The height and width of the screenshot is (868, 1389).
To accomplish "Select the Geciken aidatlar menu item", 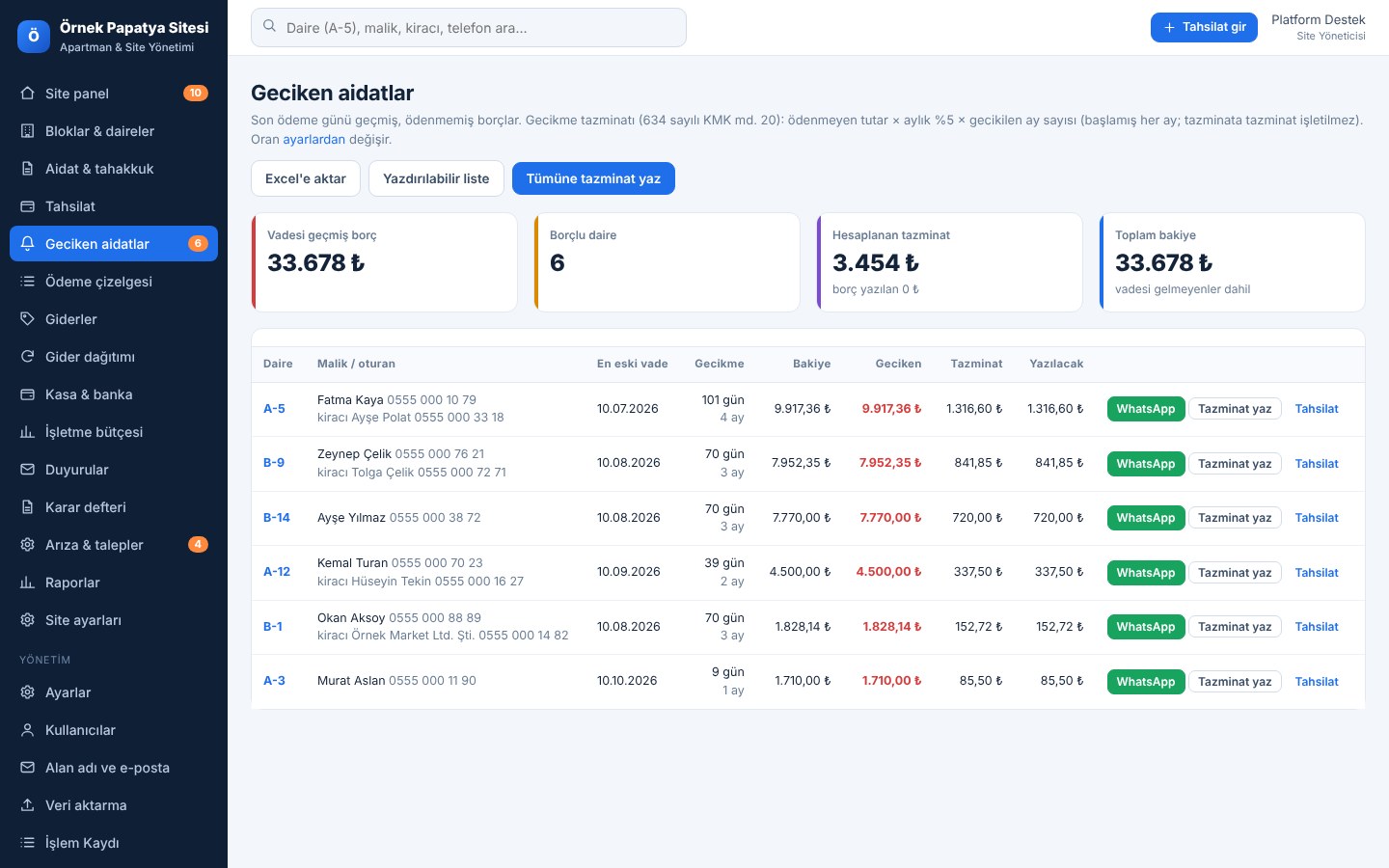I will tap(114, 244).
